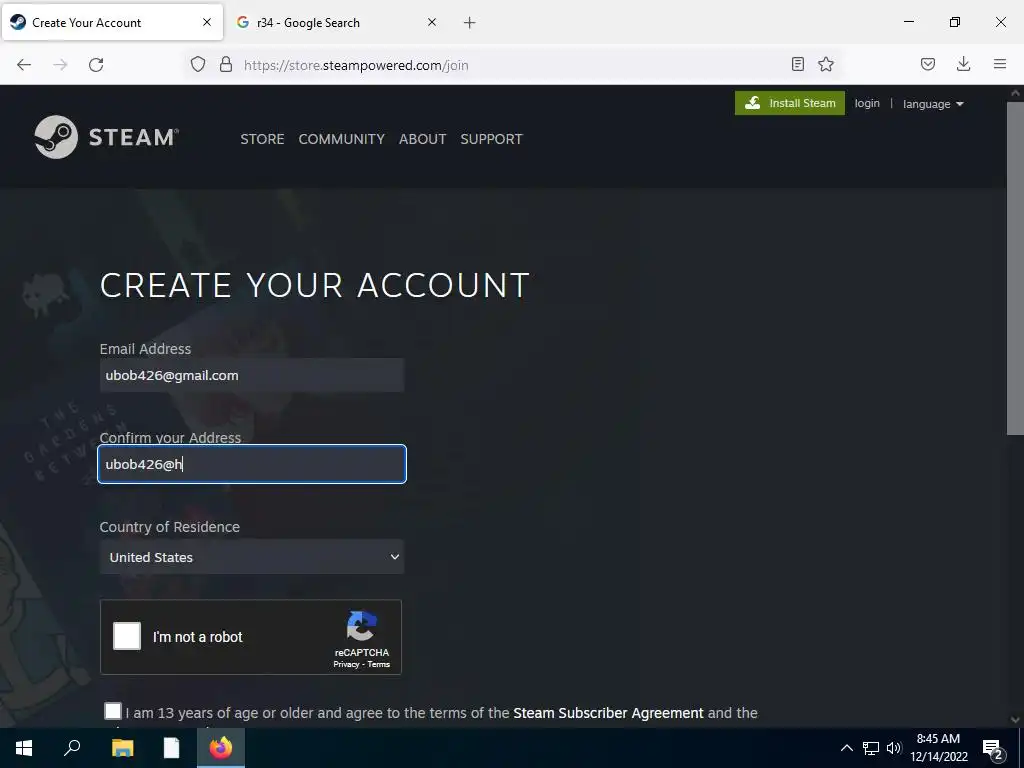Switch to Create Your Account tab
Screen dimensions: 1024x768
(112, 23)
